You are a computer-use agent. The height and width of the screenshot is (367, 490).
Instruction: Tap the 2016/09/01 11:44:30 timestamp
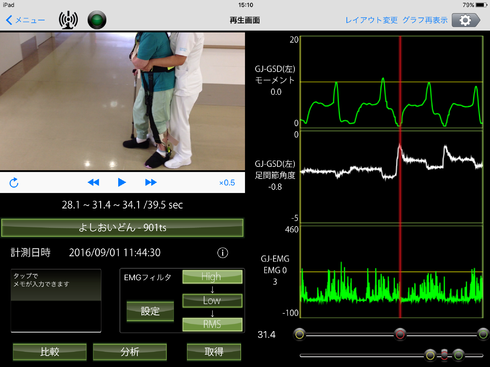point(115,253)
